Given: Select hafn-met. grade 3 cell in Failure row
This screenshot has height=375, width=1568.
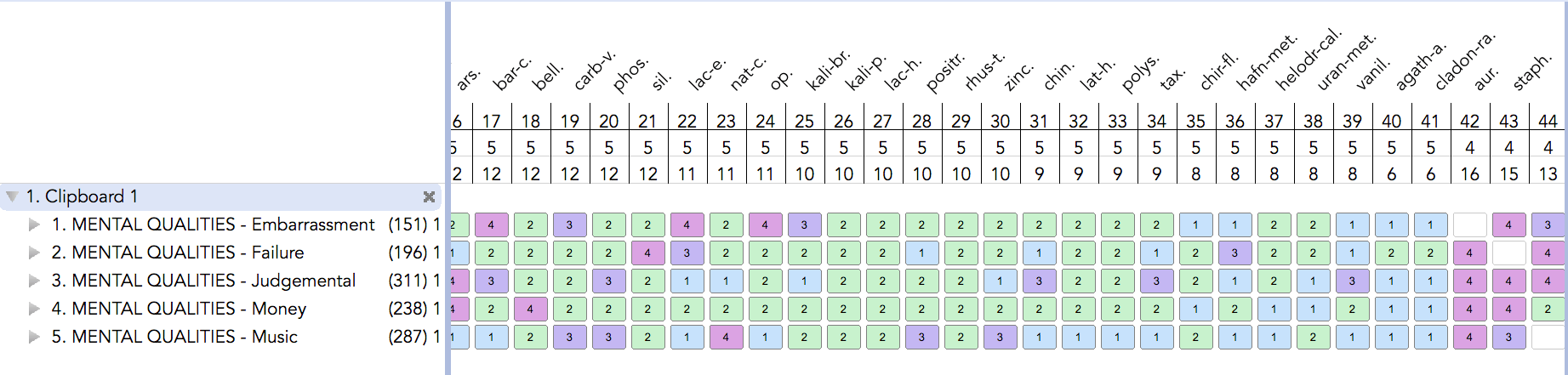Looking at the screenshot, I should [1234, 253].
